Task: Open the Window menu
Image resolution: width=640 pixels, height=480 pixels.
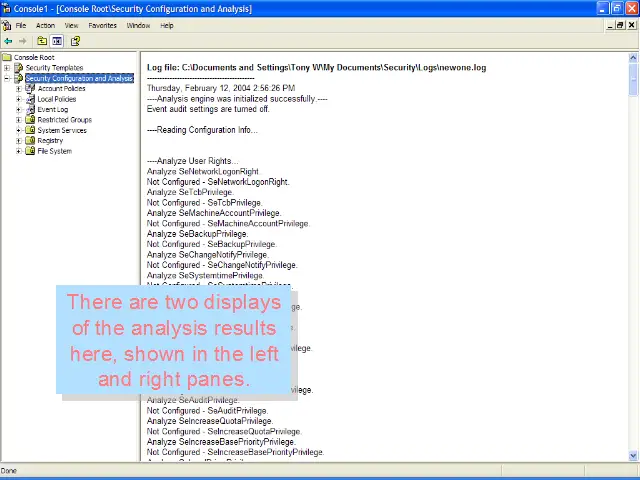Action: [x=138, y=25]
